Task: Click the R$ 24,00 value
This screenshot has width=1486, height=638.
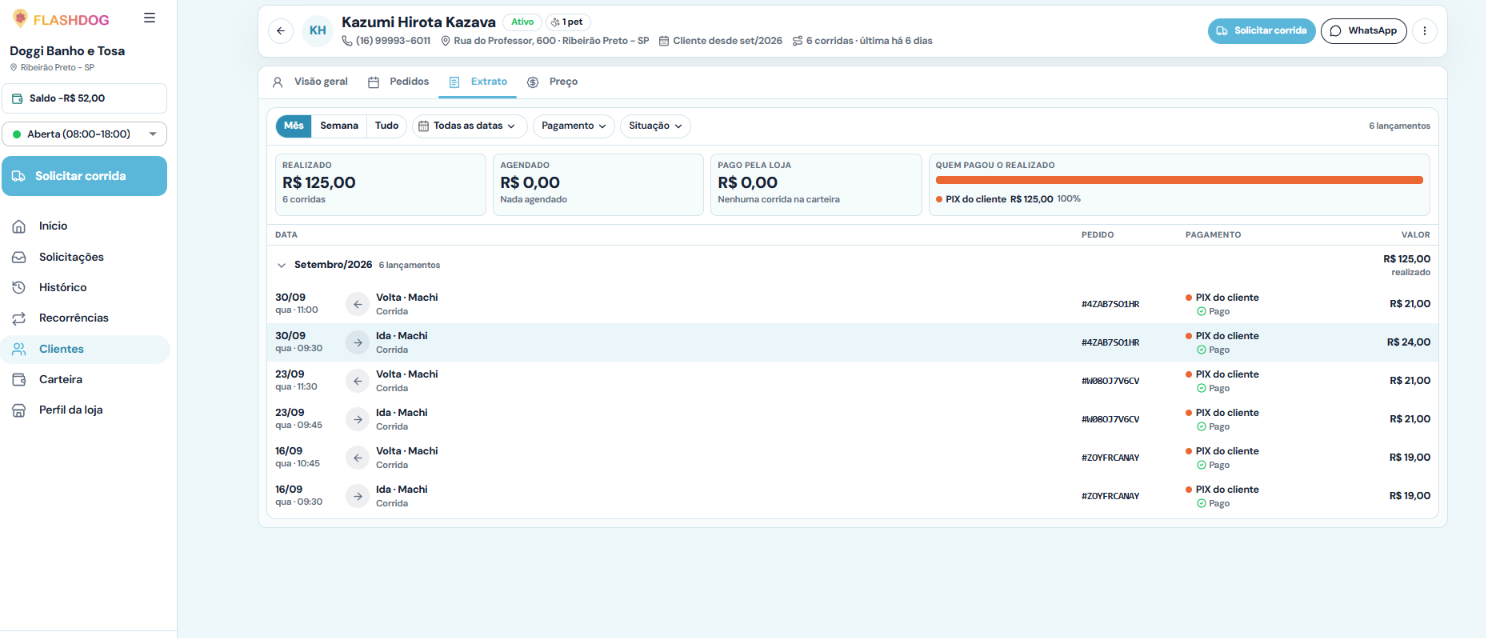Action: [x=1408, y=342]
